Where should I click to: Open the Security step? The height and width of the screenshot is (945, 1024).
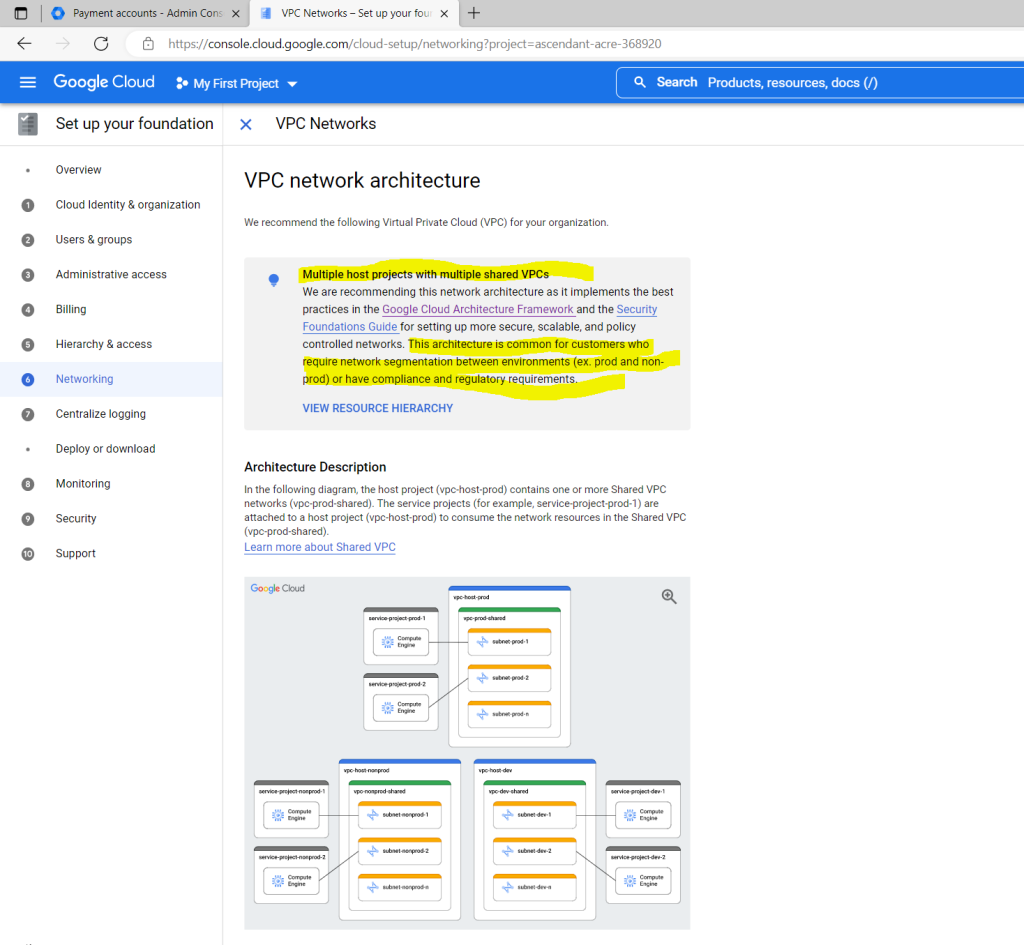coord(76,519)
